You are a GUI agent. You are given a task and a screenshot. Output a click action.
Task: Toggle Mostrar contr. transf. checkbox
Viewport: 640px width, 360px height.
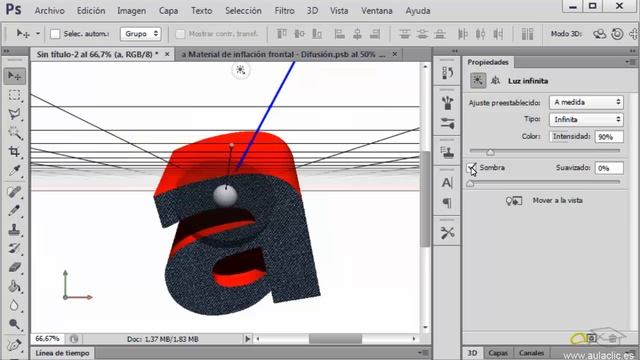[x=180, y=34]
